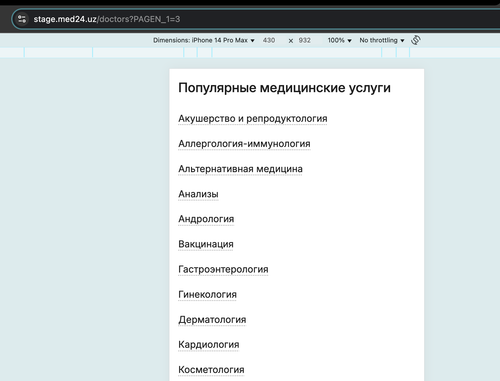Screen dimensions: 500x381
Task: Open Dimensions iPhone 14 Pro Max dropdown
Action: point(204,40)
